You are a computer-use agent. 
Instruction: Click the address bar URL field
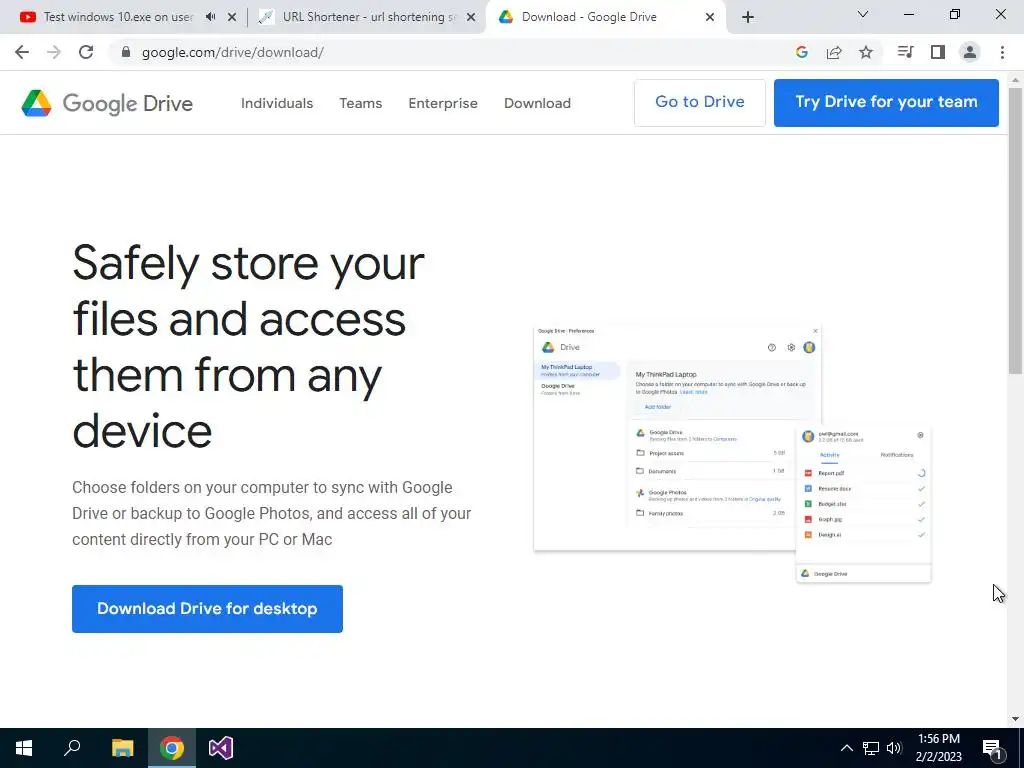click(x=451, y=52)
